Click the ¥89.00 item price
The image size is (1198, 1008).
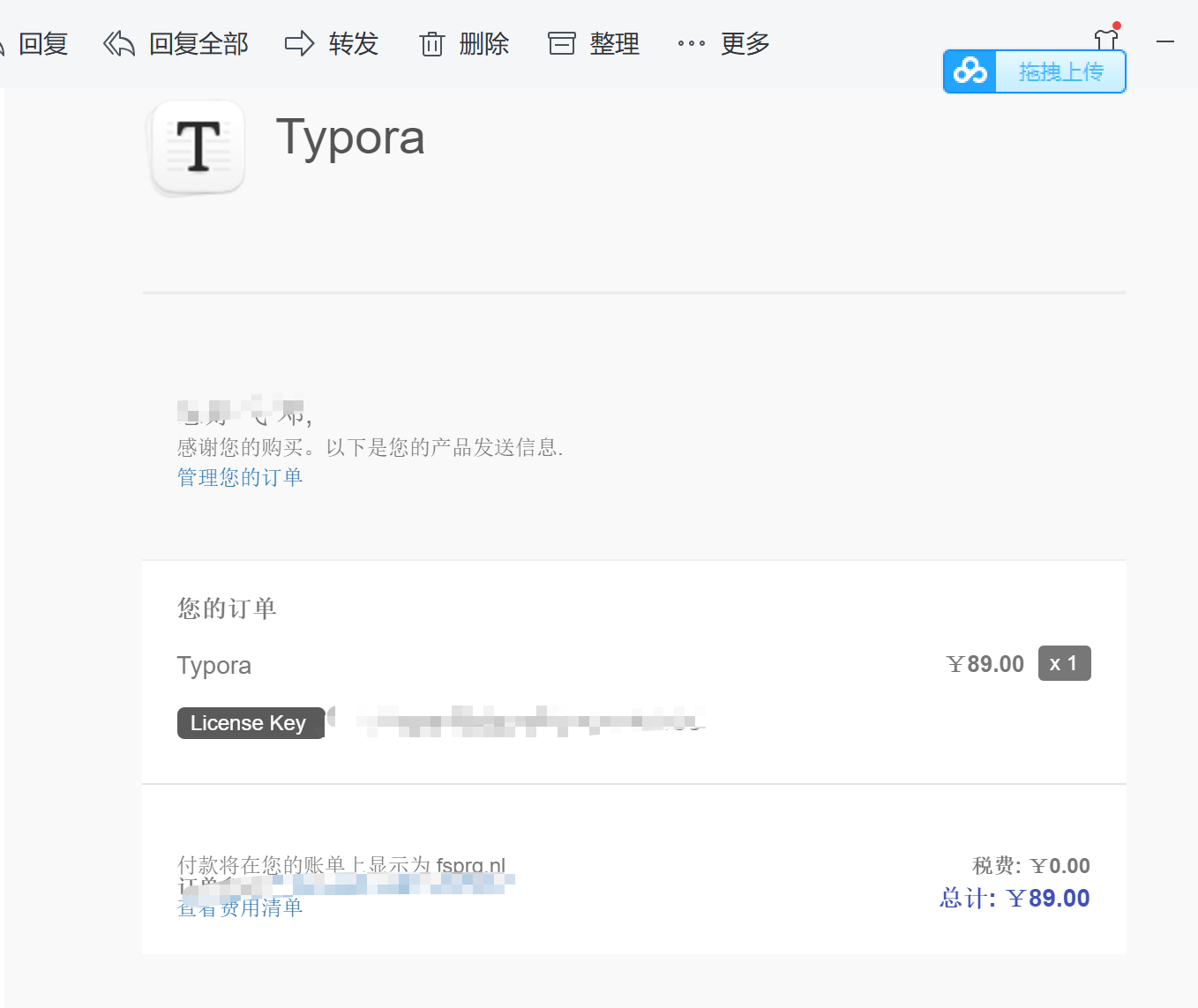click(x=985, y=664)
